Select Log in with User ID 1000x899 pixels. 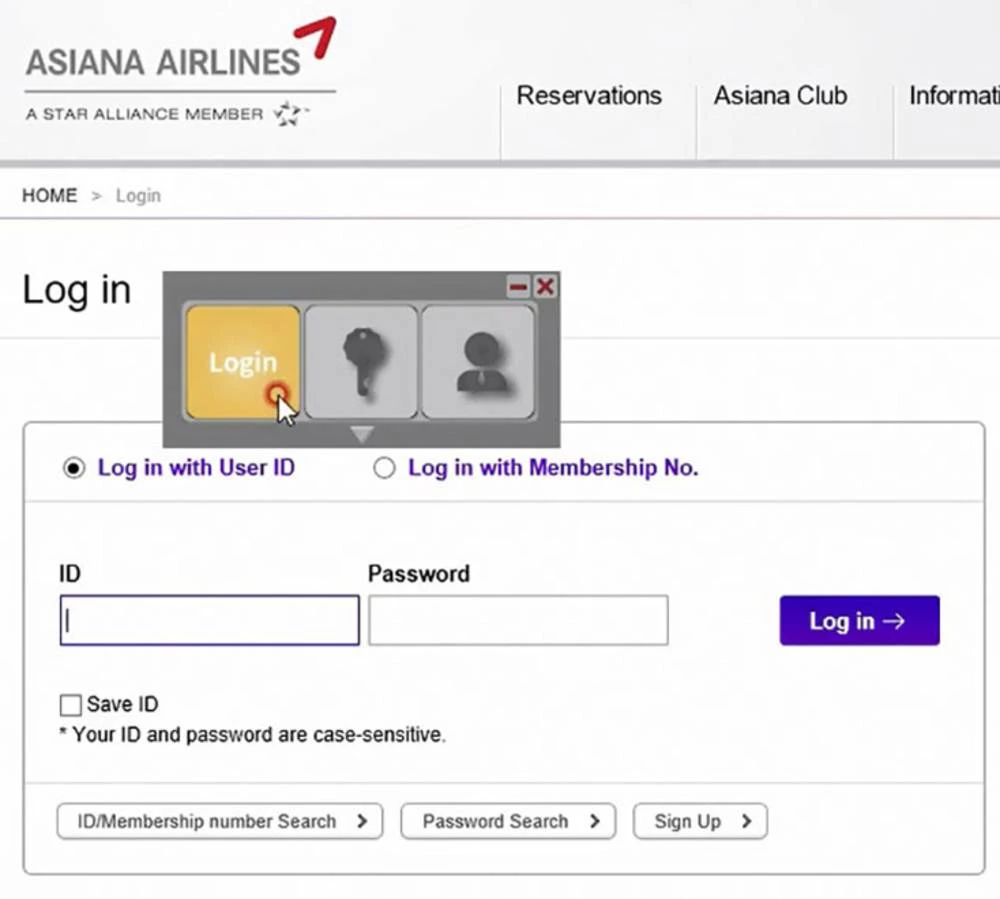coord(74,468)
